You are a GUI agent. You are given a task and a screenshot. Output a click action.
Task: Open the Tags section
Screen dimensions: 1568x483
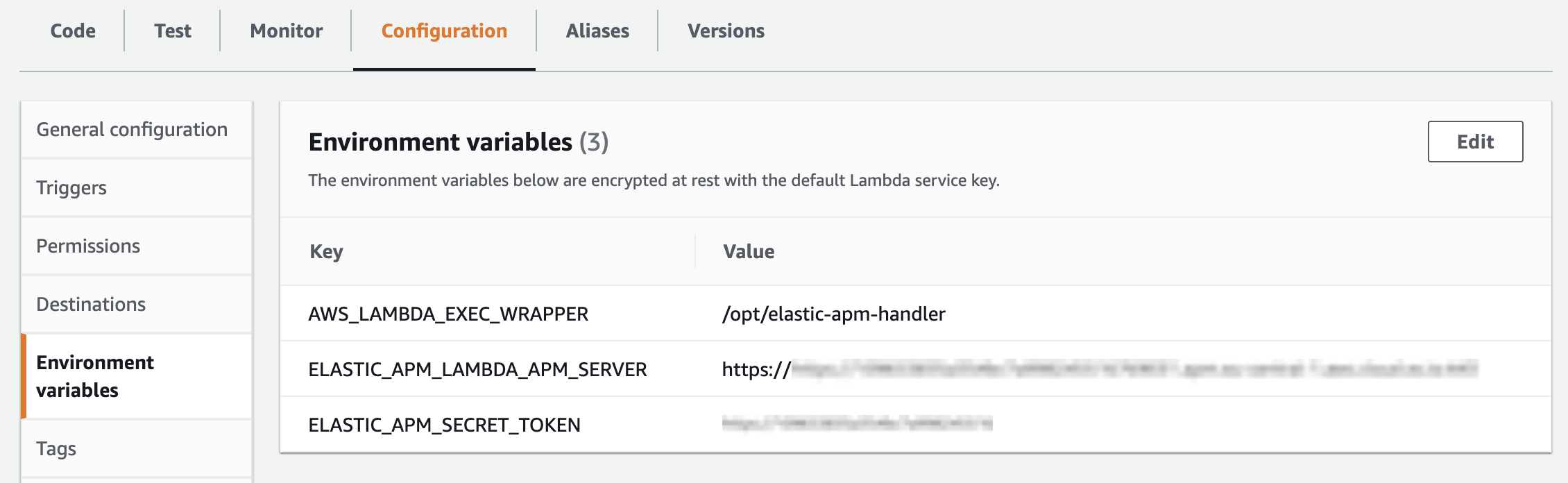point(57,449)
